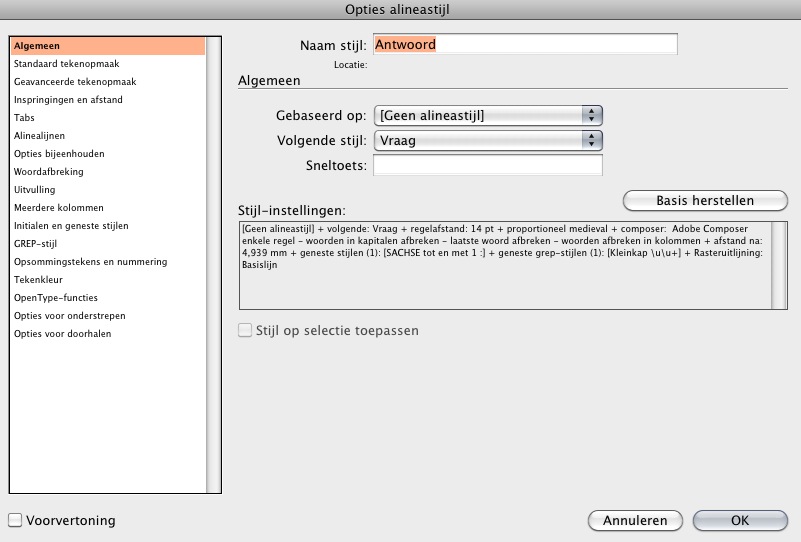Click the Sneltoets input field

[x=488, y=166]
